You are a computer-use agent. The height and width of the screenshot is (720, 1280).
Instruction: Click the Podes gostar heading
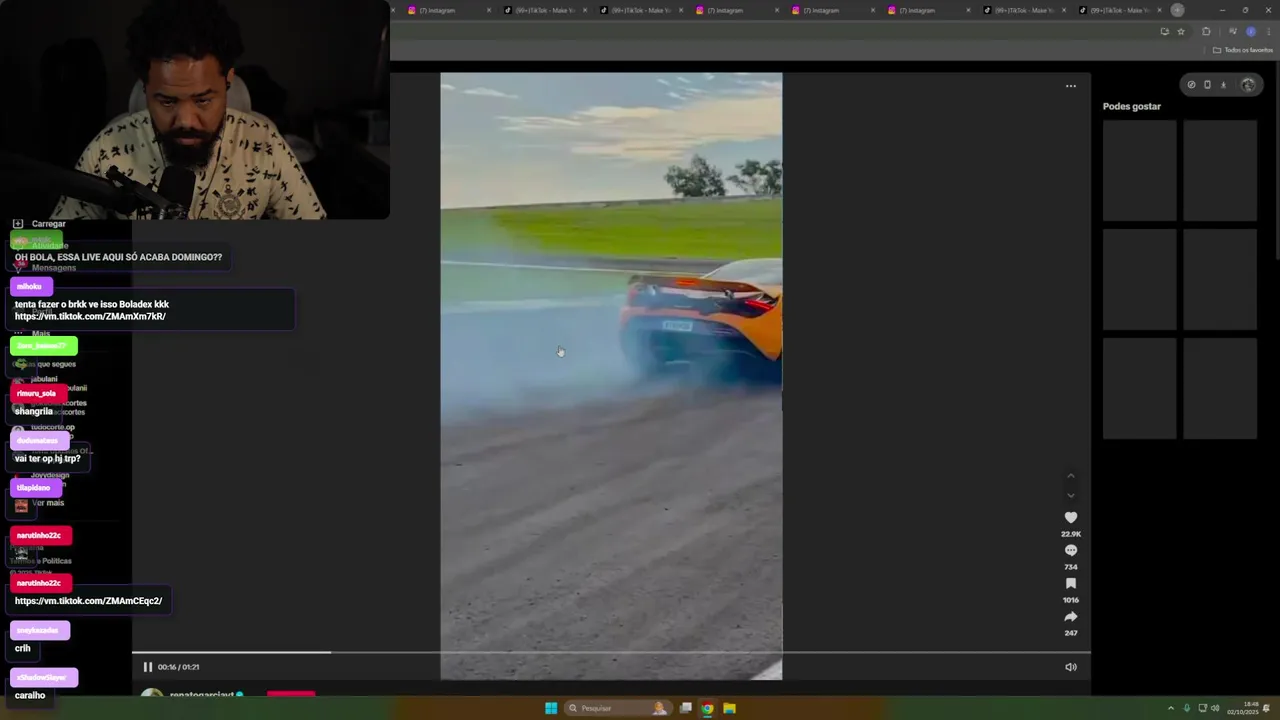tap(1132, 106)
